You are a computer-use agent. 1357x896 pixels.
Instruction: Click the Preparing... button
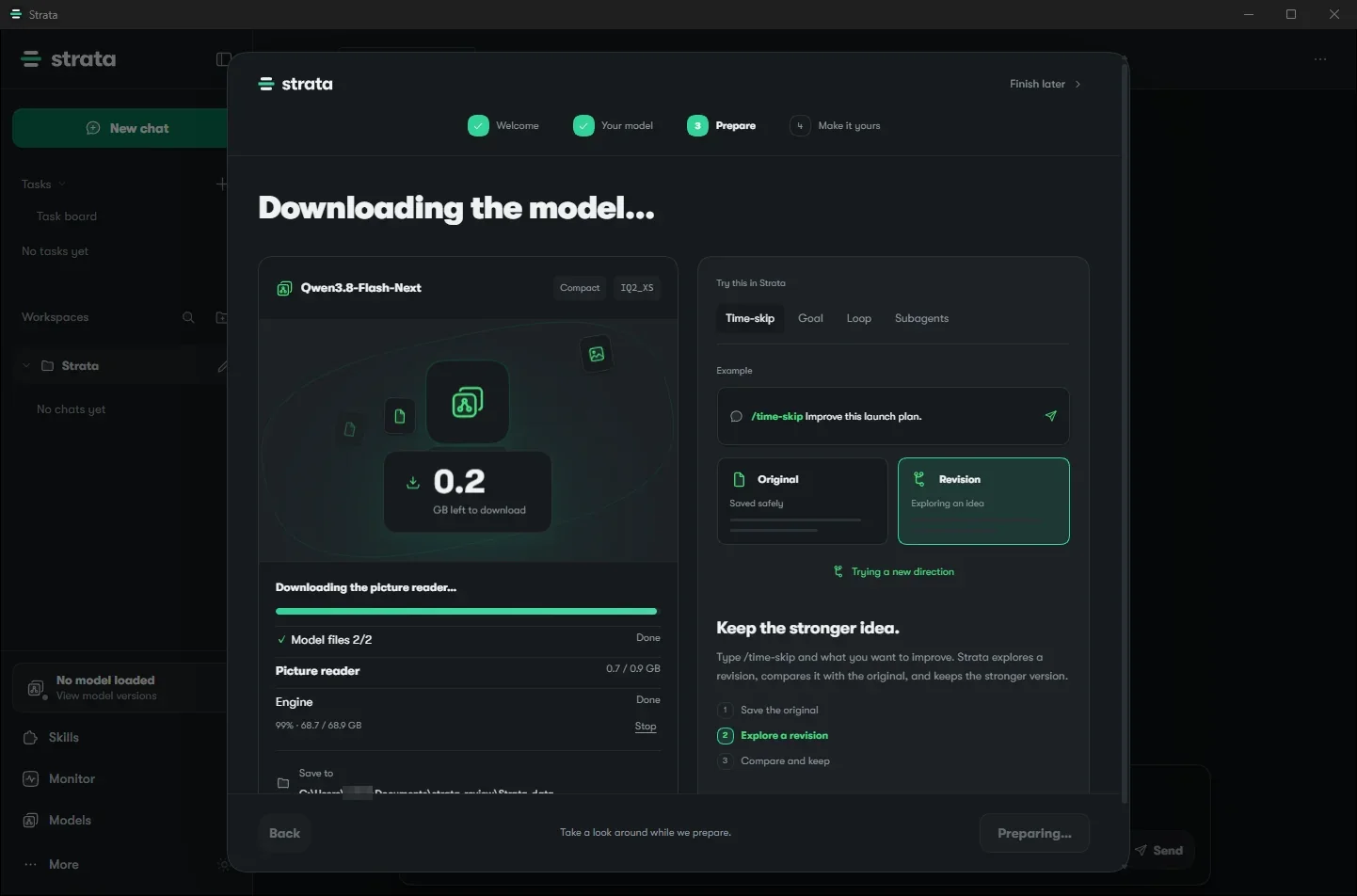click(x=1034, y=833)
